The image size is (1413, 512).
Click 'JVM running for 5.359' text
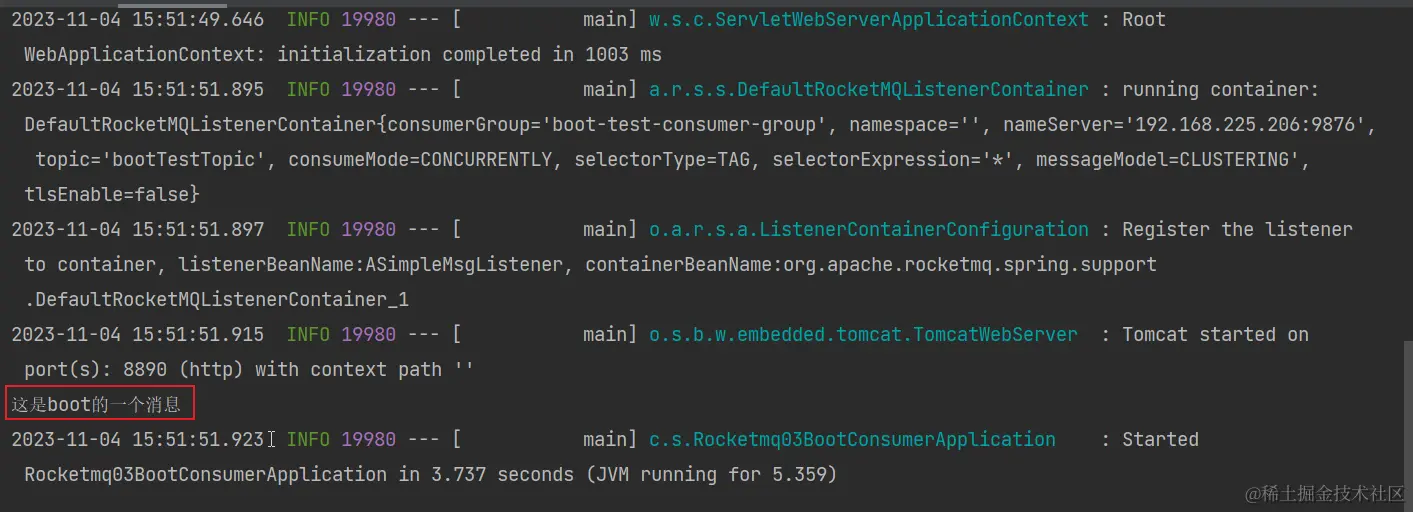711,474
